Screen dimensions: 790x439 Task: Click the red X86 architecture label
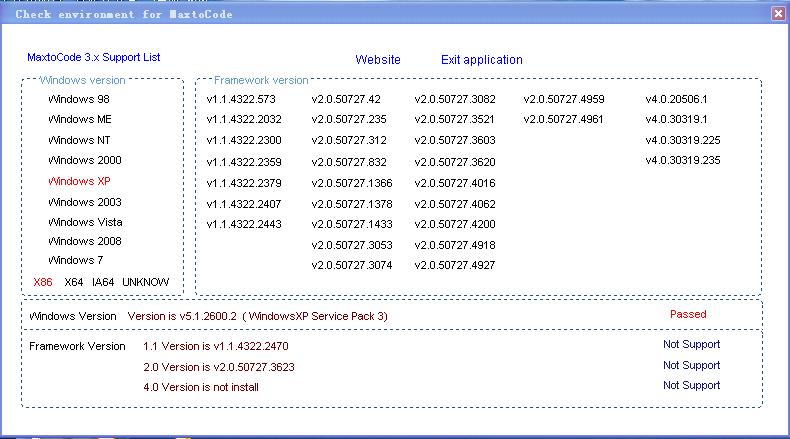(43, 282)
